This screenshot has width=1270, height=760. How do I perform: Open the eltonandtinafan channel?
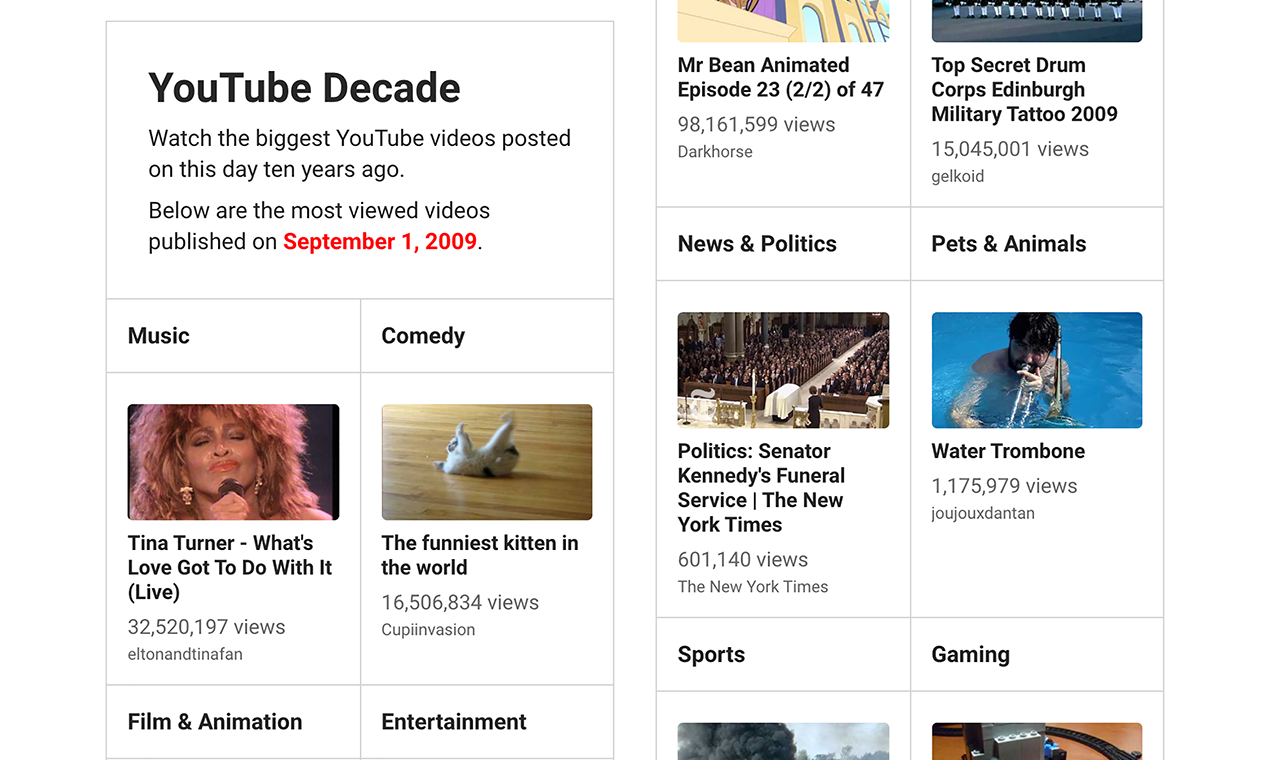point(185,654)
